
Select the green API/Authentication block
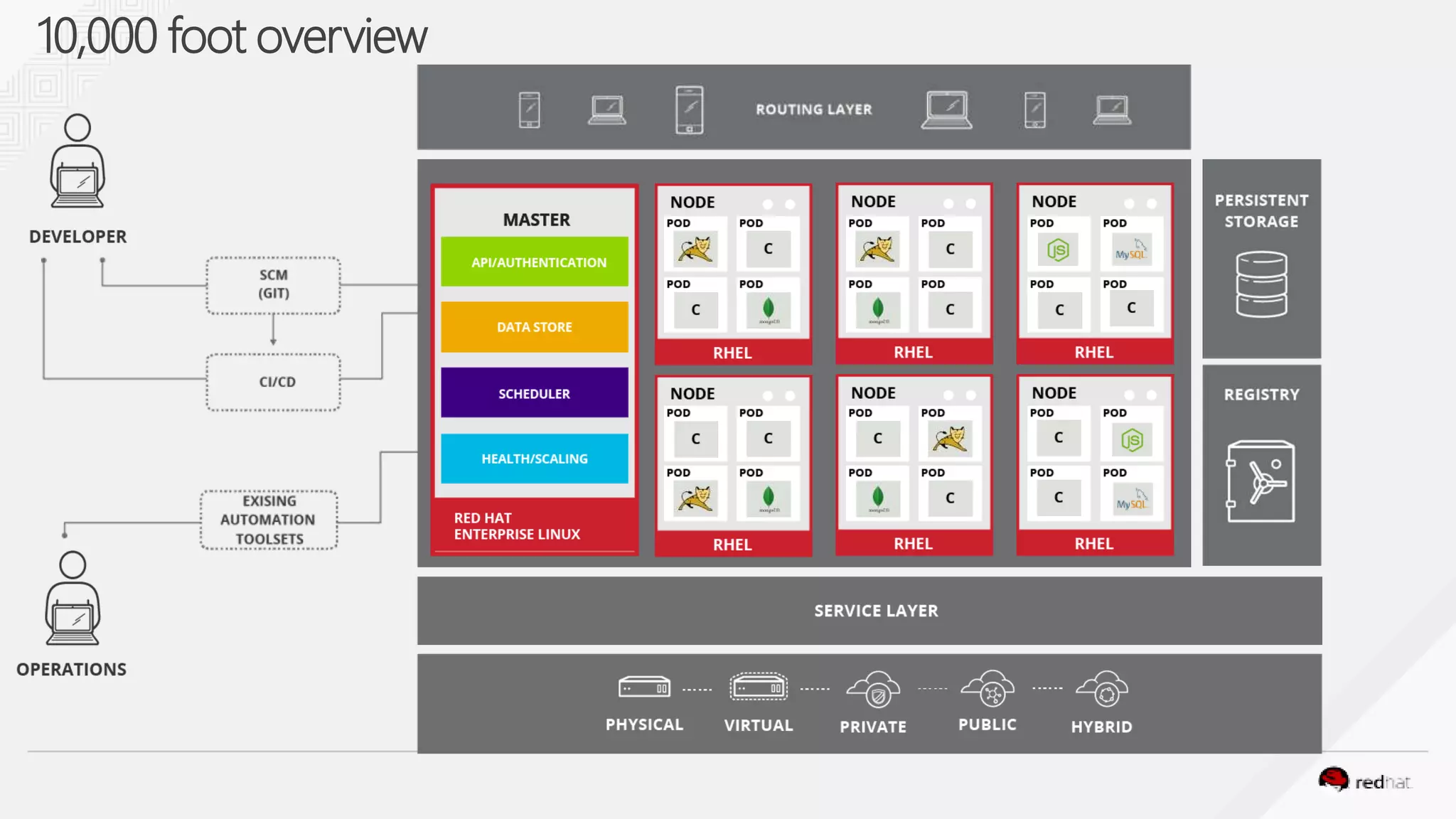535,262
